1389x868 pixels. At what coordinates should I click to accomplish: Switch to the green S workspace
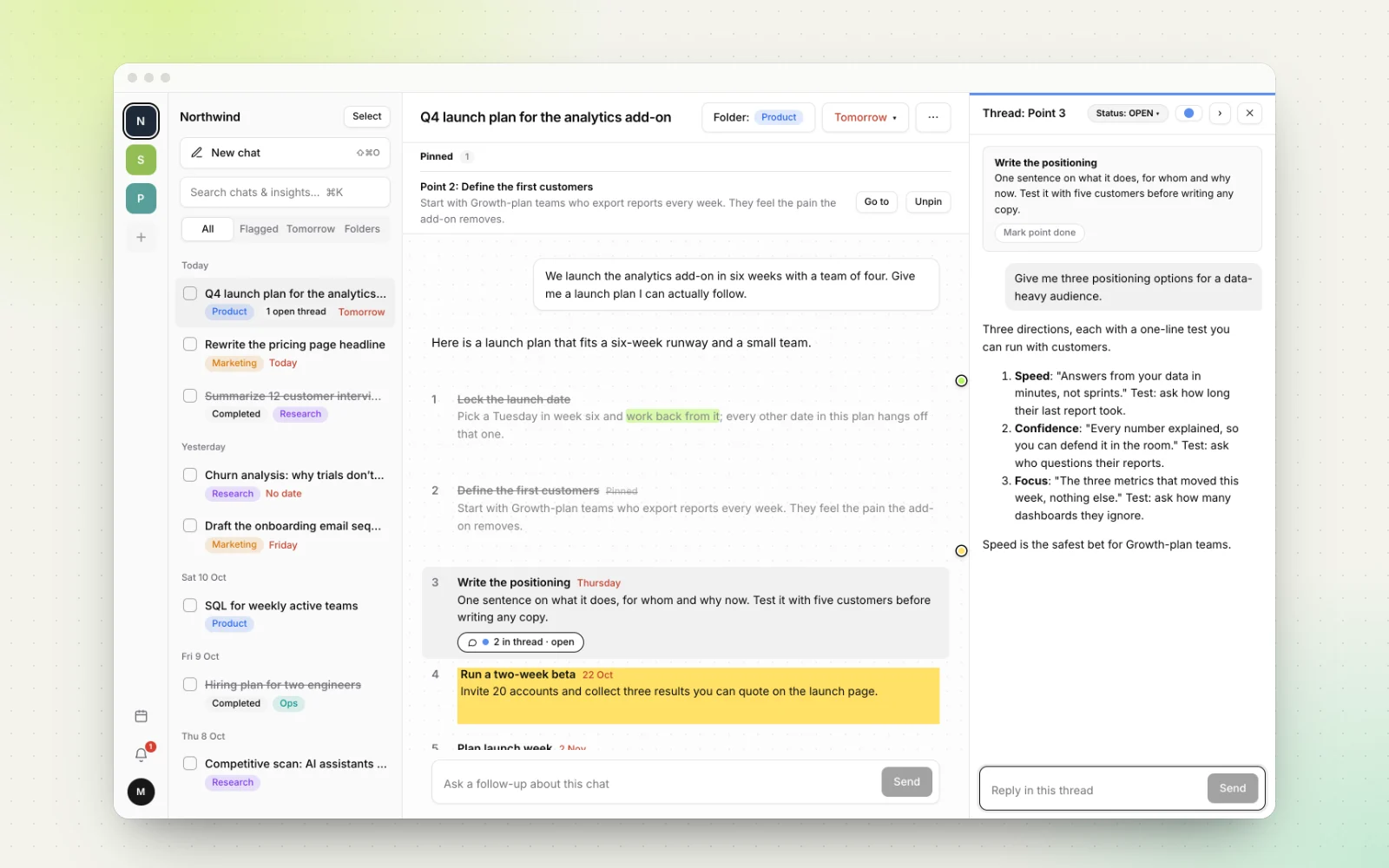click(x=141, y=160)
